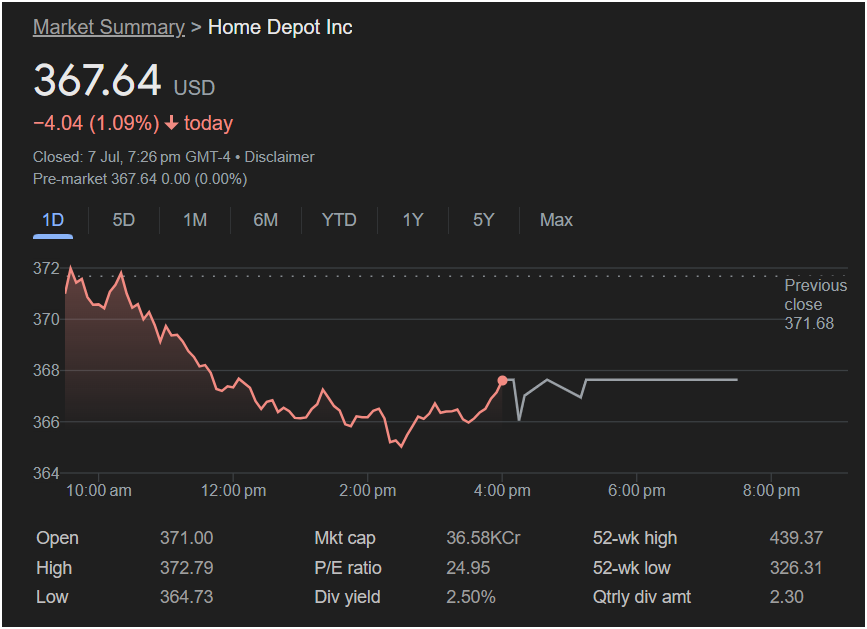
Task: Click the 364 price axis label
Action: [46, 473]
